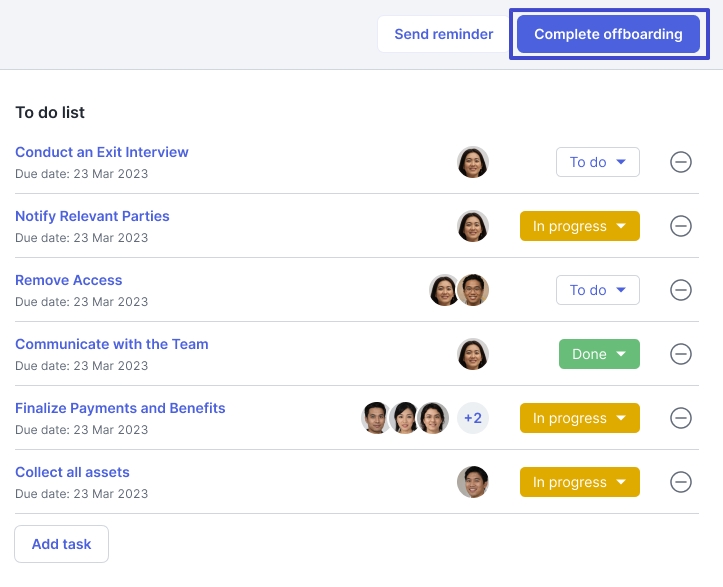
Task: Click minus icon for Remove Access task
Action: [681, 290]
